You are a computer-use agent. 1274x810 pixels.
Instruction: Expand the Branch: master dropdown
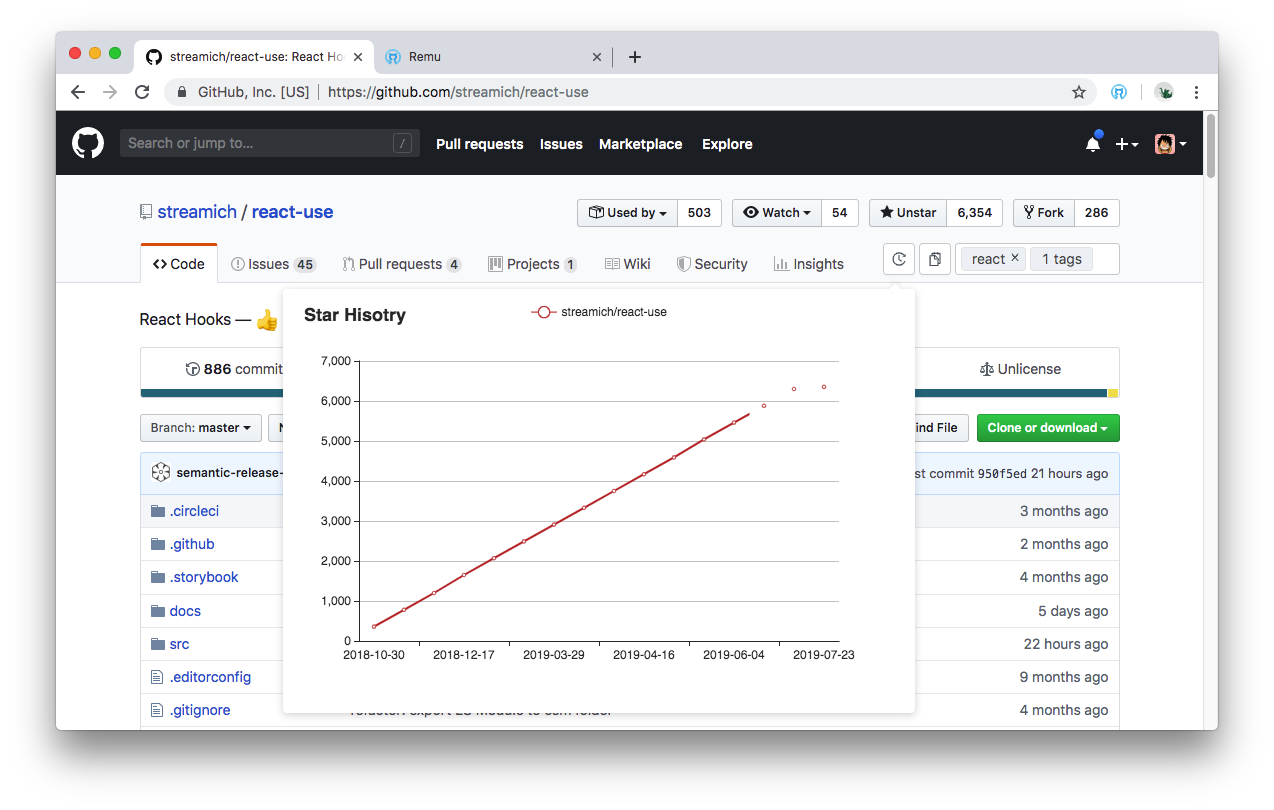pos(201,428)
